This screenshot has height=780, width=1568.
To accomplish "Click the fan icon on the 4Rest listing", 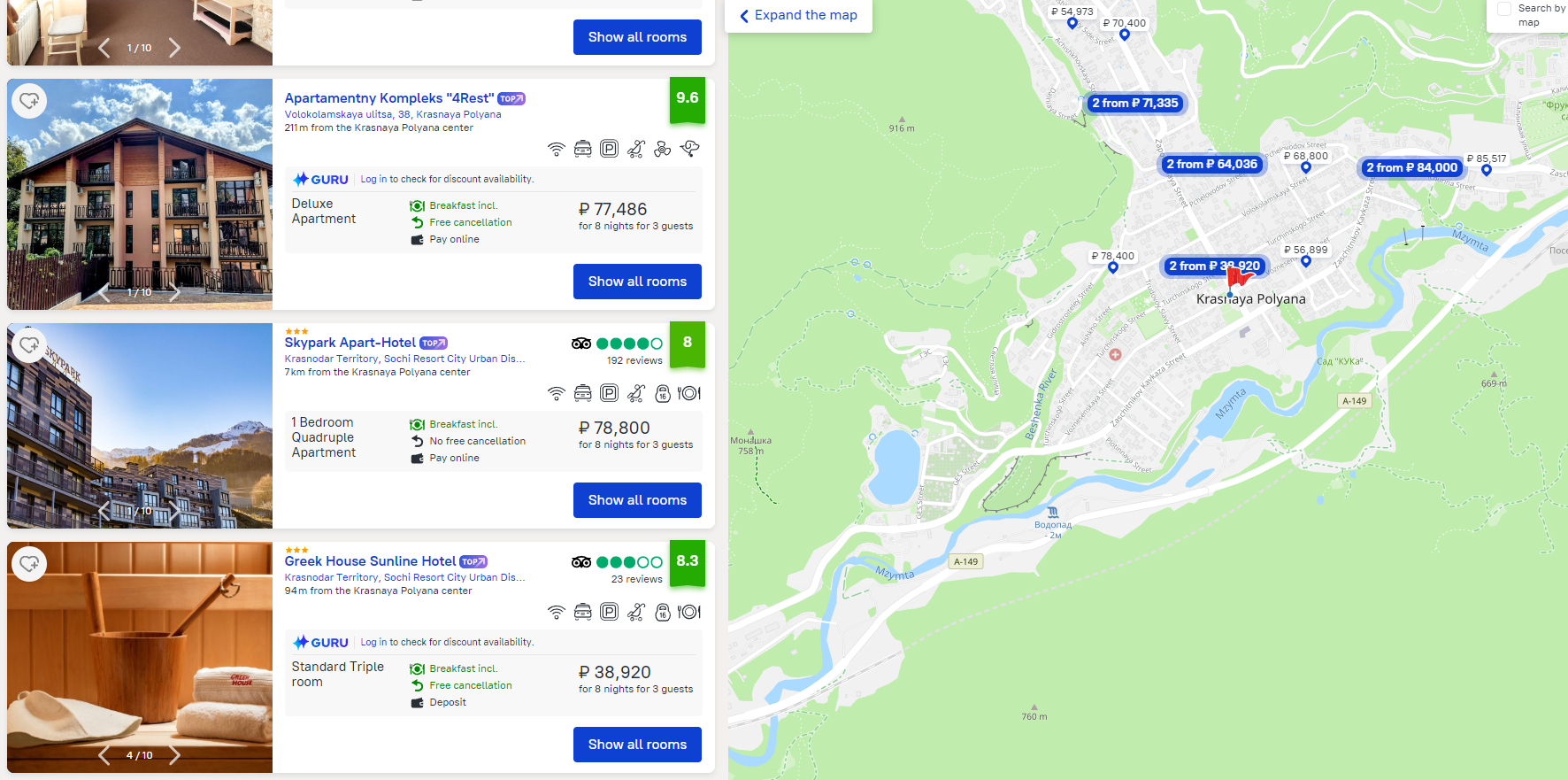I will [x=663, y=149].
